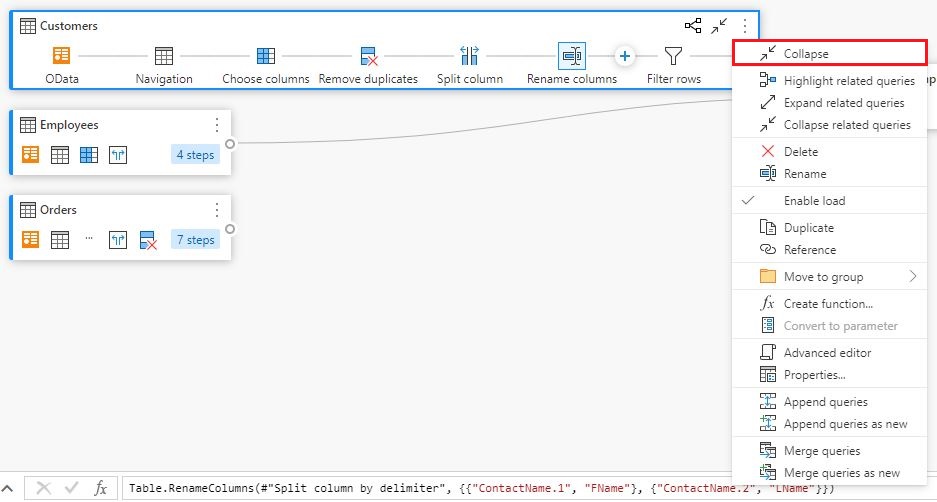This screenshot has height=502, width=937.
Task: Click the OData source step icon
Action: pyautogui.click(x=62, y=56)
